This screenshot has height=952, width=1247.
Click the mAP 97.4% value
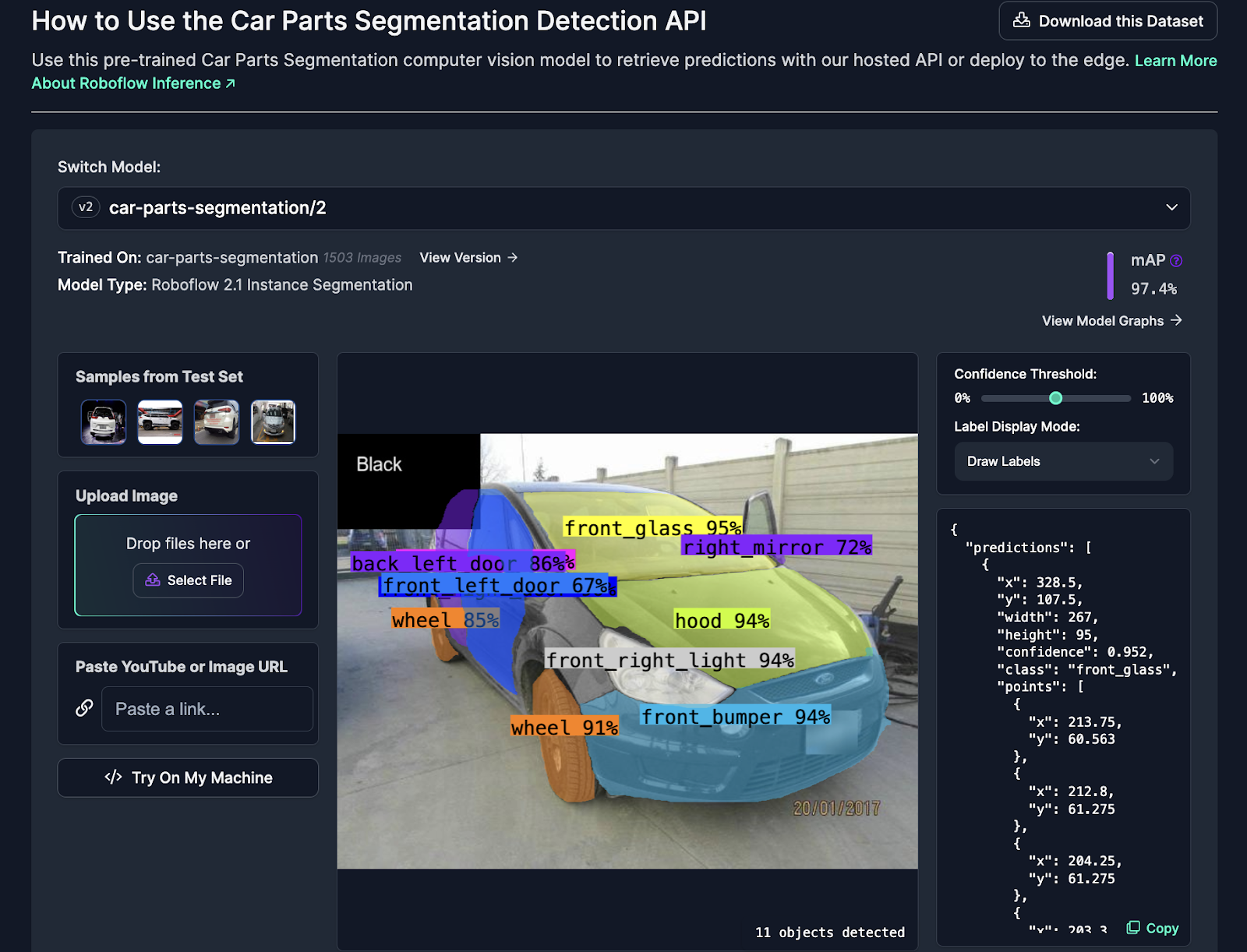[x=1153, y=289]
